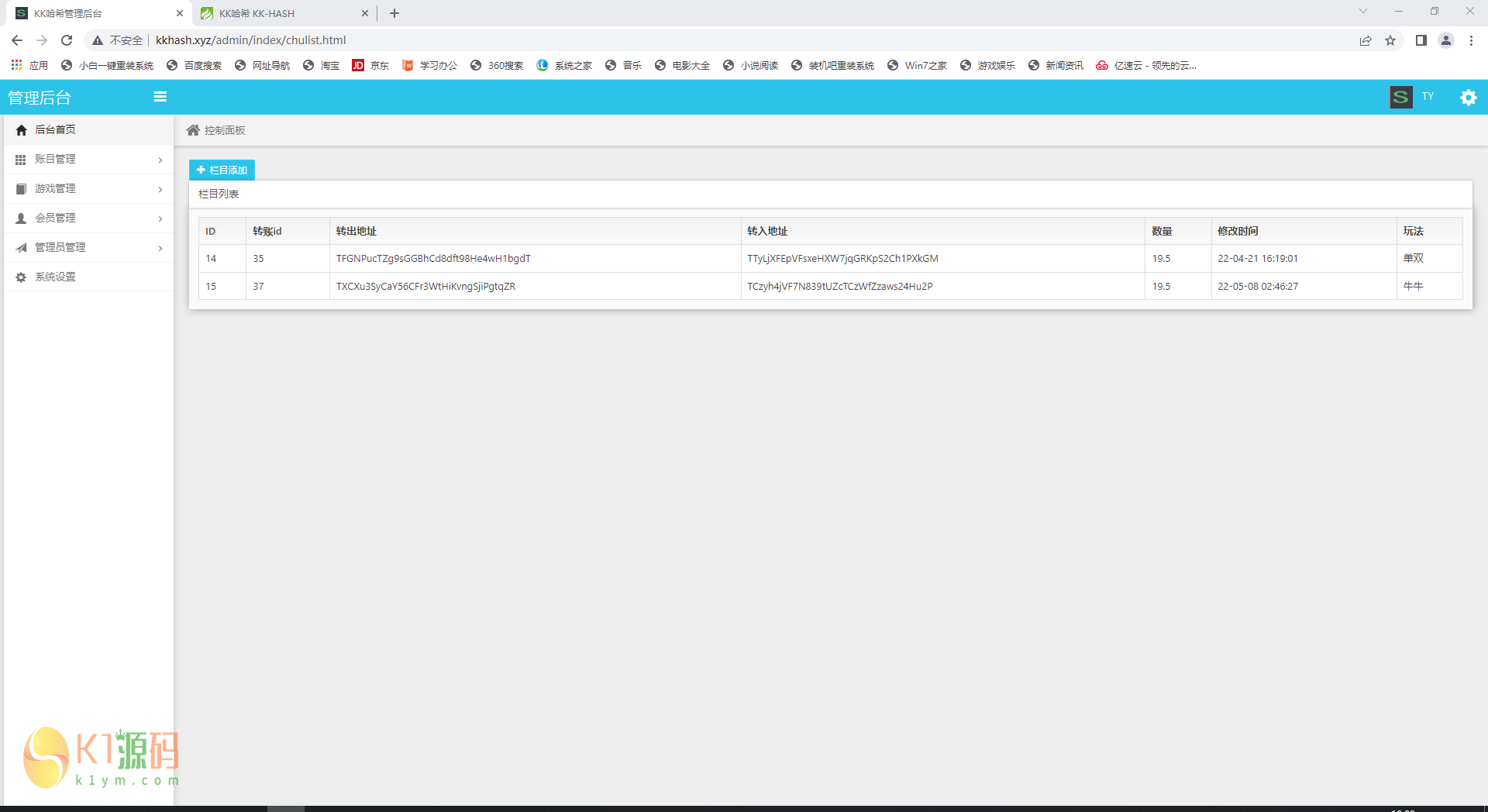Click the house icon next to 后台首页
The image size is (1488, 812).
pyautogui.click(x=22, y=130)
